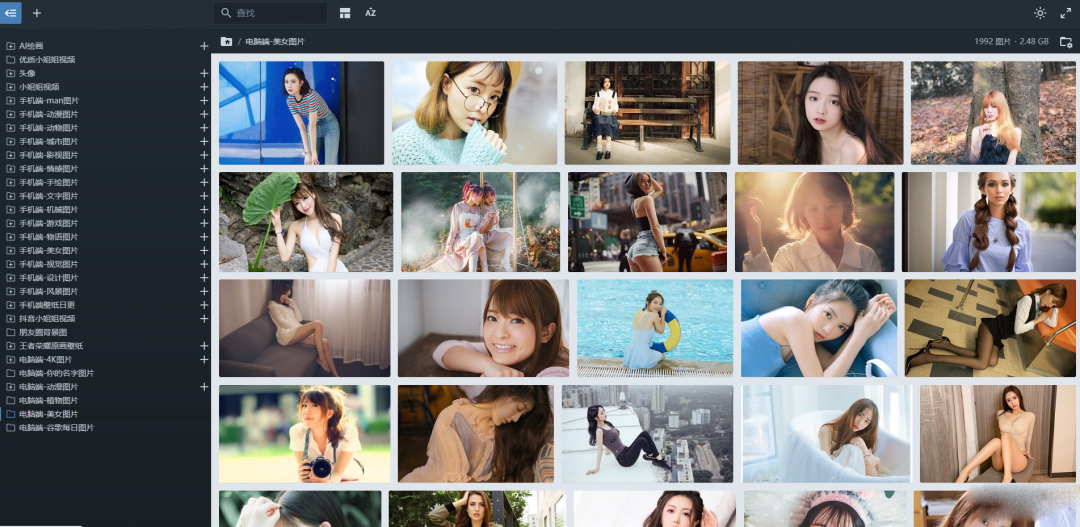Open the swimming pool photo thumbnail
1080x527 pixels.
654,328
